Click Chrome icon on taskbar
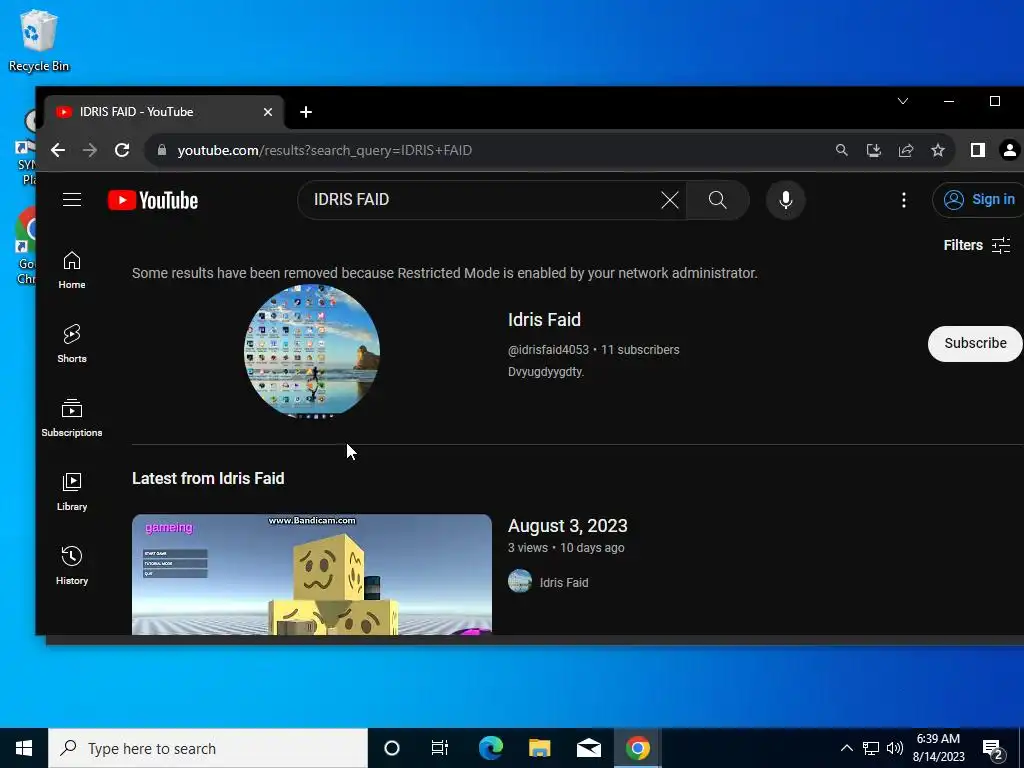1024x768 pixels. (x=637, y=748)
